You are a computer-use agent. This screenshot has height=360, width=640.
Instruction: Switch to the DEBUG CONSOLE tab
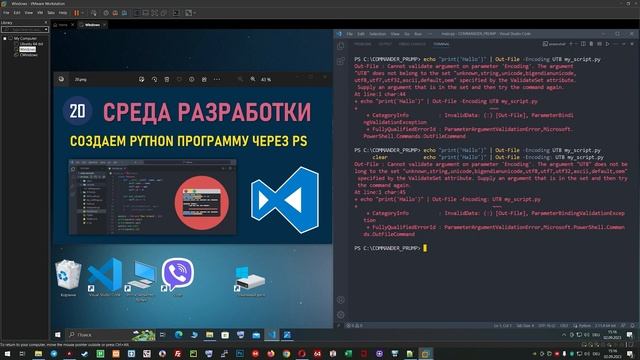412,44
